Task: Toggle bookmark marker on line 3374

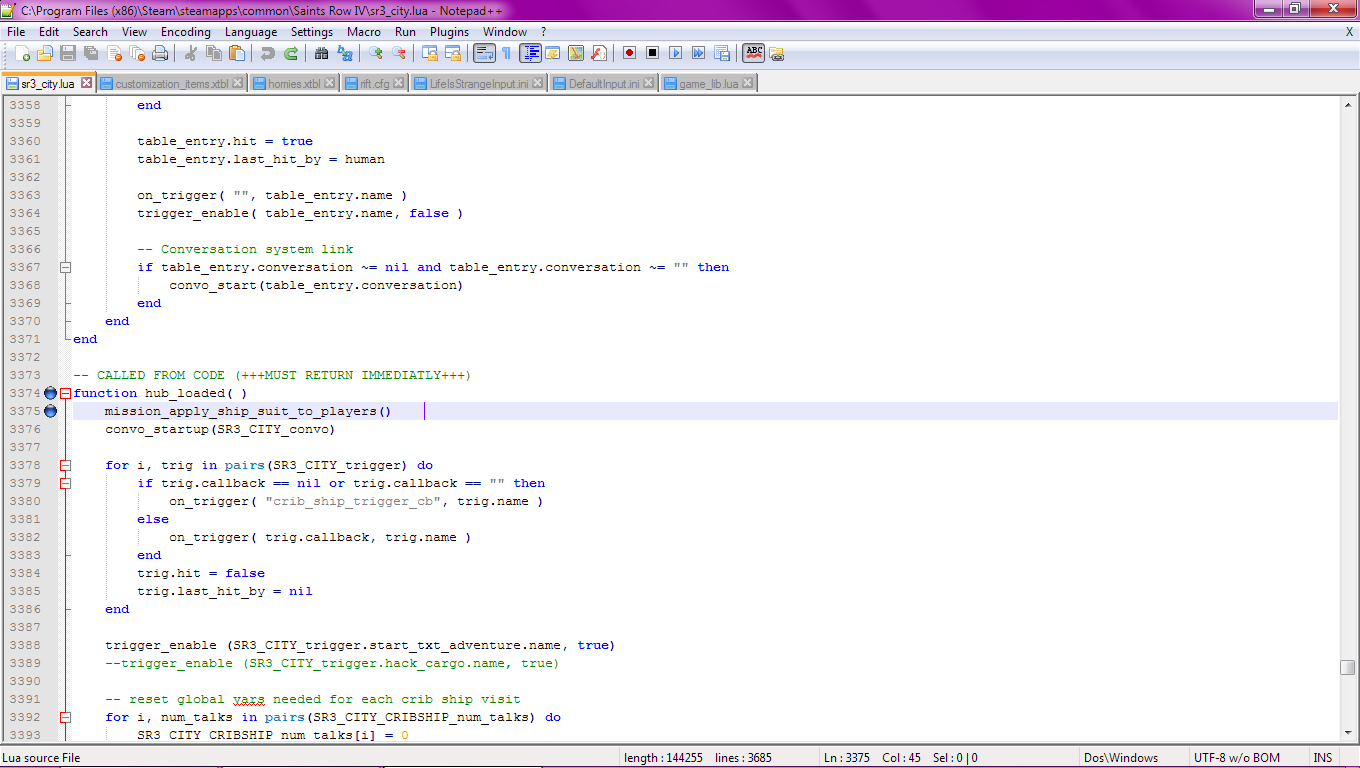Action: click(50, 393)
